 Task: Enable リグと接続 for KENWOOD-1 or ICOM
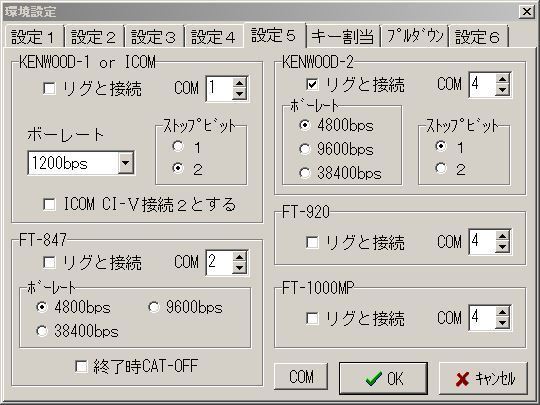click(x=49, y=89)
